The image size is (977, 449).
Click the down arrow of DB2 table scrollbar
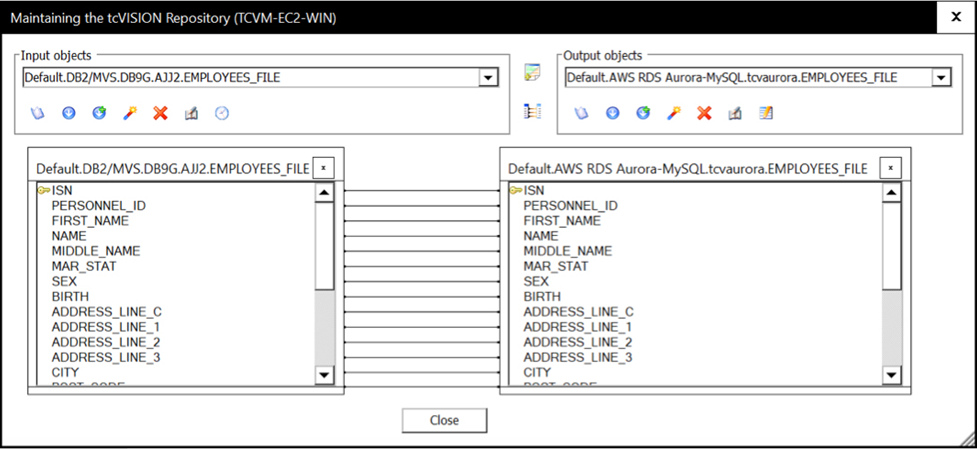click(325, 375)
